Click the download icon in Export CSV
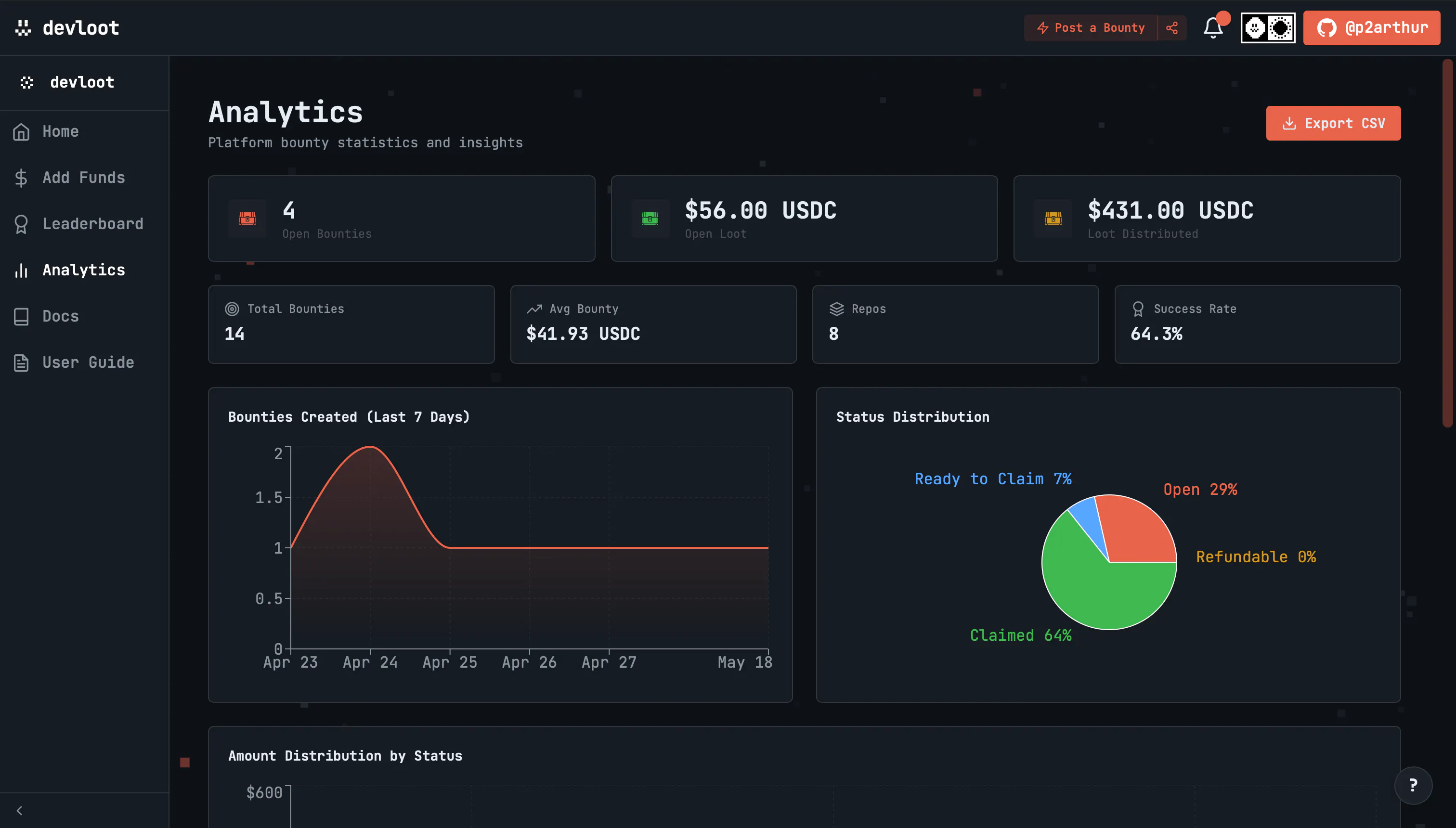The width and height of the screenshot is (1456, 828). (1289, 123)
